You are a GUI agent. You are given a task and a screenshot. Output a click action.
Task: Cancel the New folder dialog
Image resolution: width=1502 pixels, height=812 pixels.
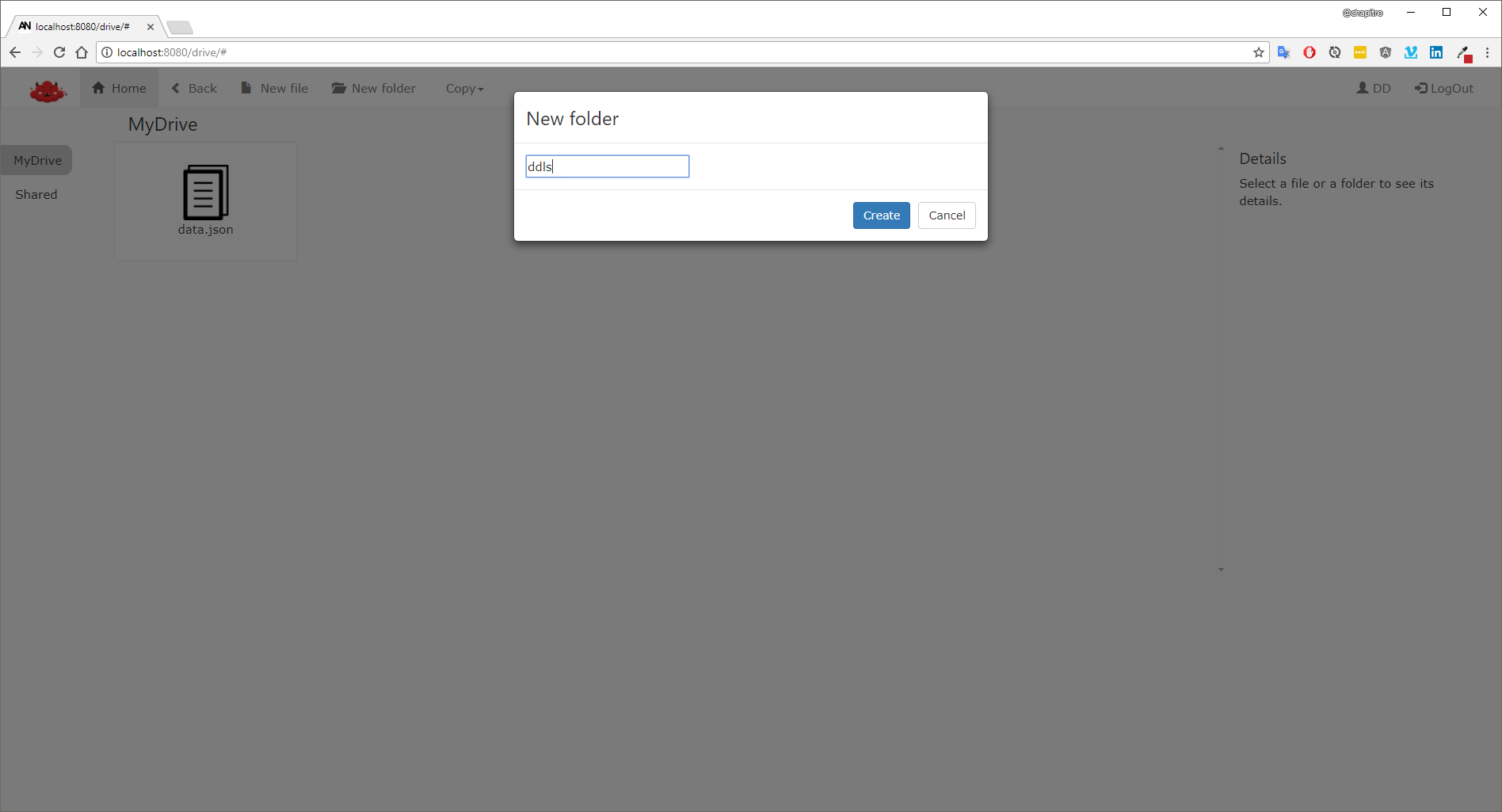(x=947, y=215)
